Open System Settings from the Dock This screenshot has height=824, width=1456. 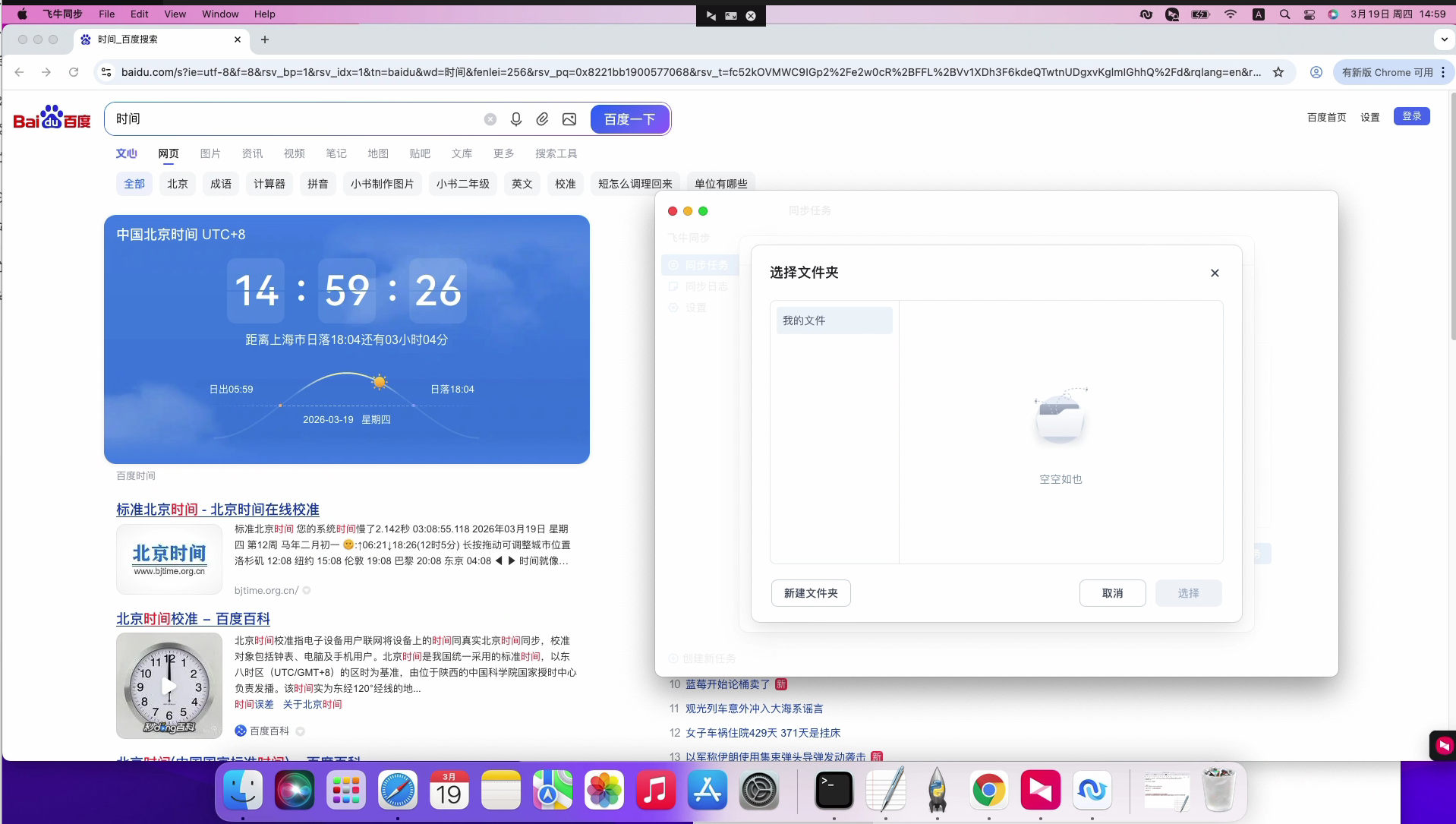coord(759,791)
